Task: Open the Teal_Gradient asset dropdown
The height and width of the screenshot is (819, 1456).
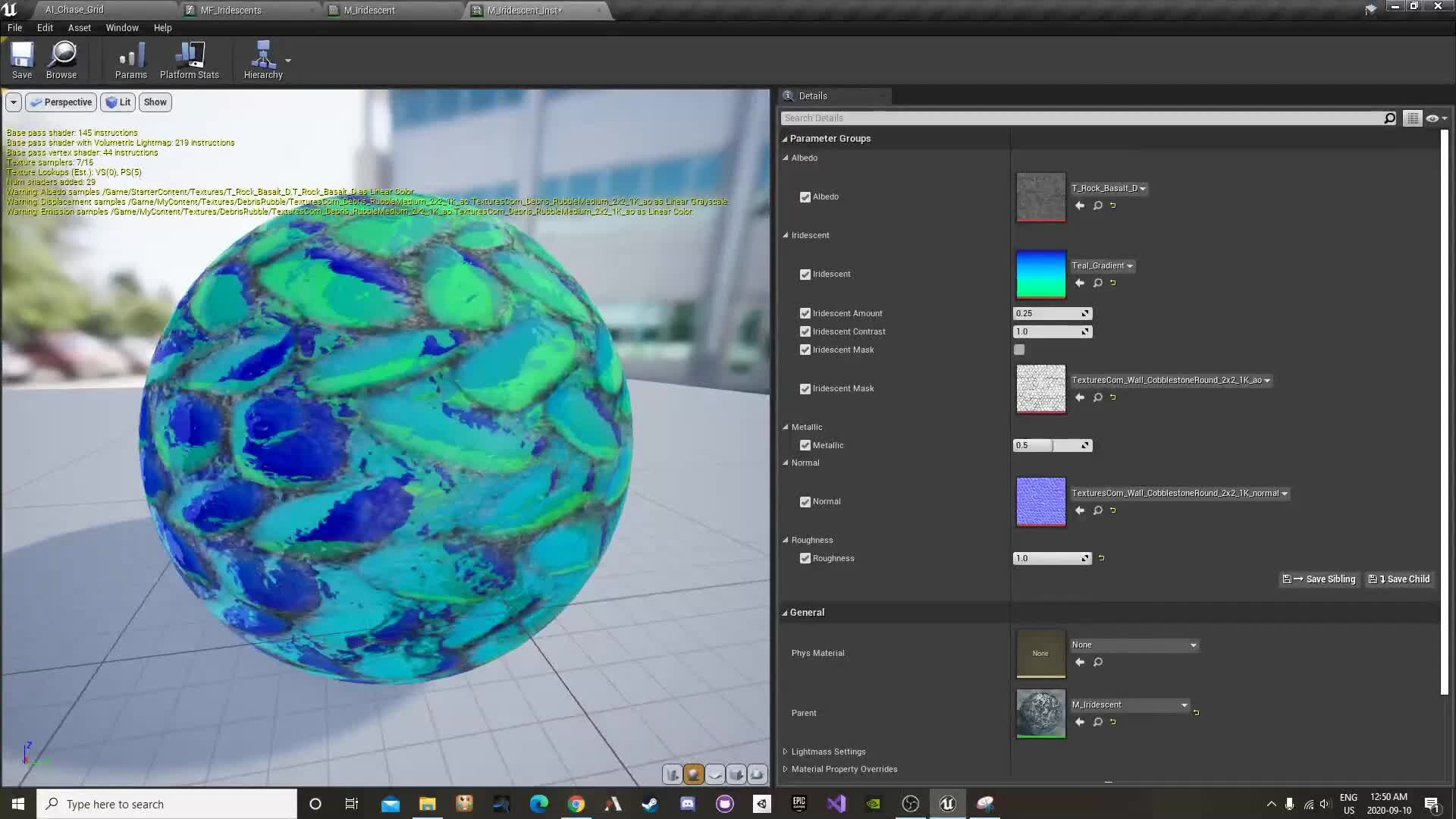Action: 1129,265
